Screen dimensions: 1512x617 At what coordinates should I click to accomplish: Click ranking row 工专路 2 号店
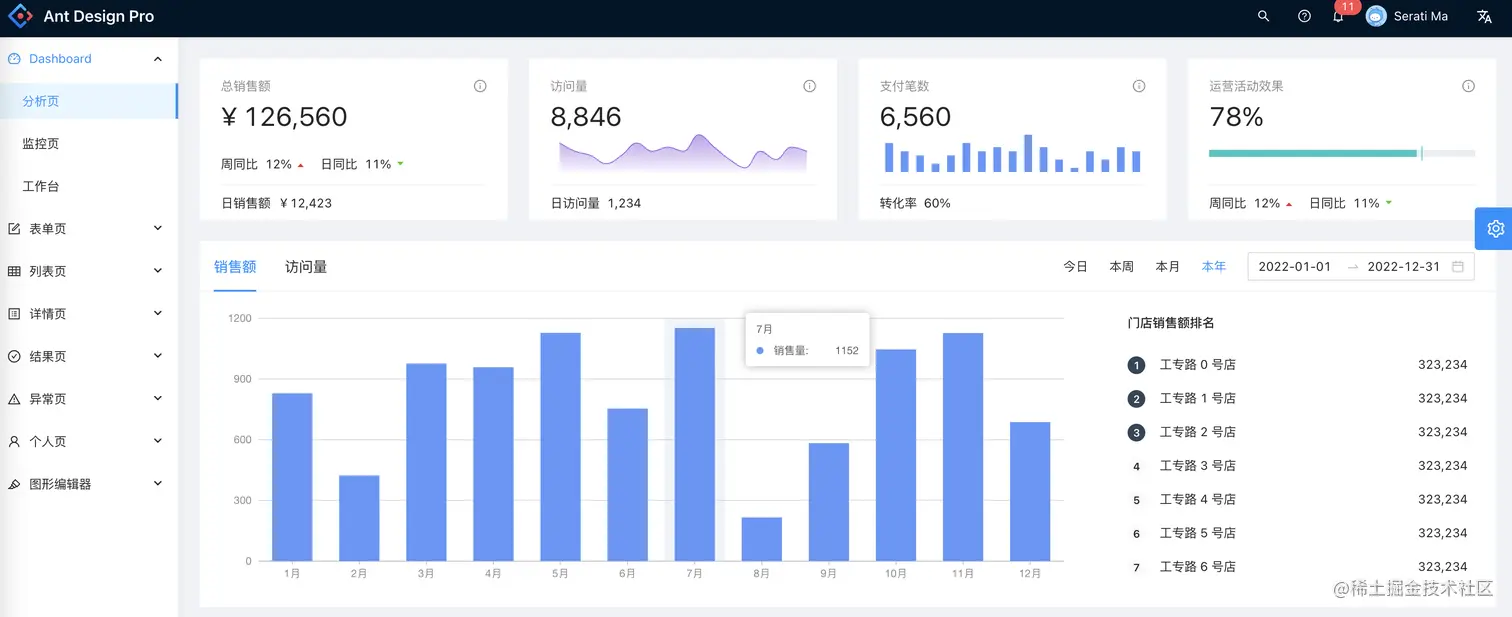pyautogui.click(x=1297, y=432)
